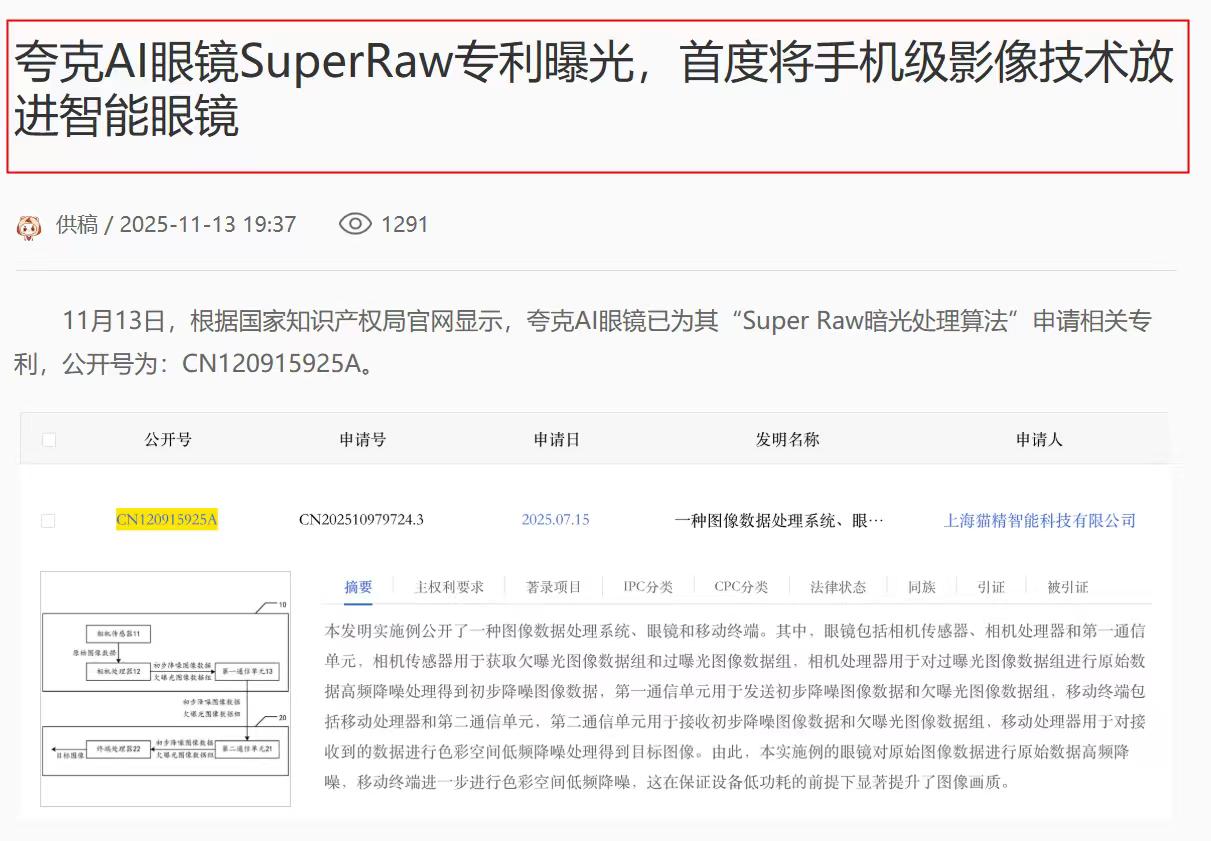Tick the checkbox for row CN120915925A
1211x841 pixels.
pyautogui.click(x=48, y=521)
